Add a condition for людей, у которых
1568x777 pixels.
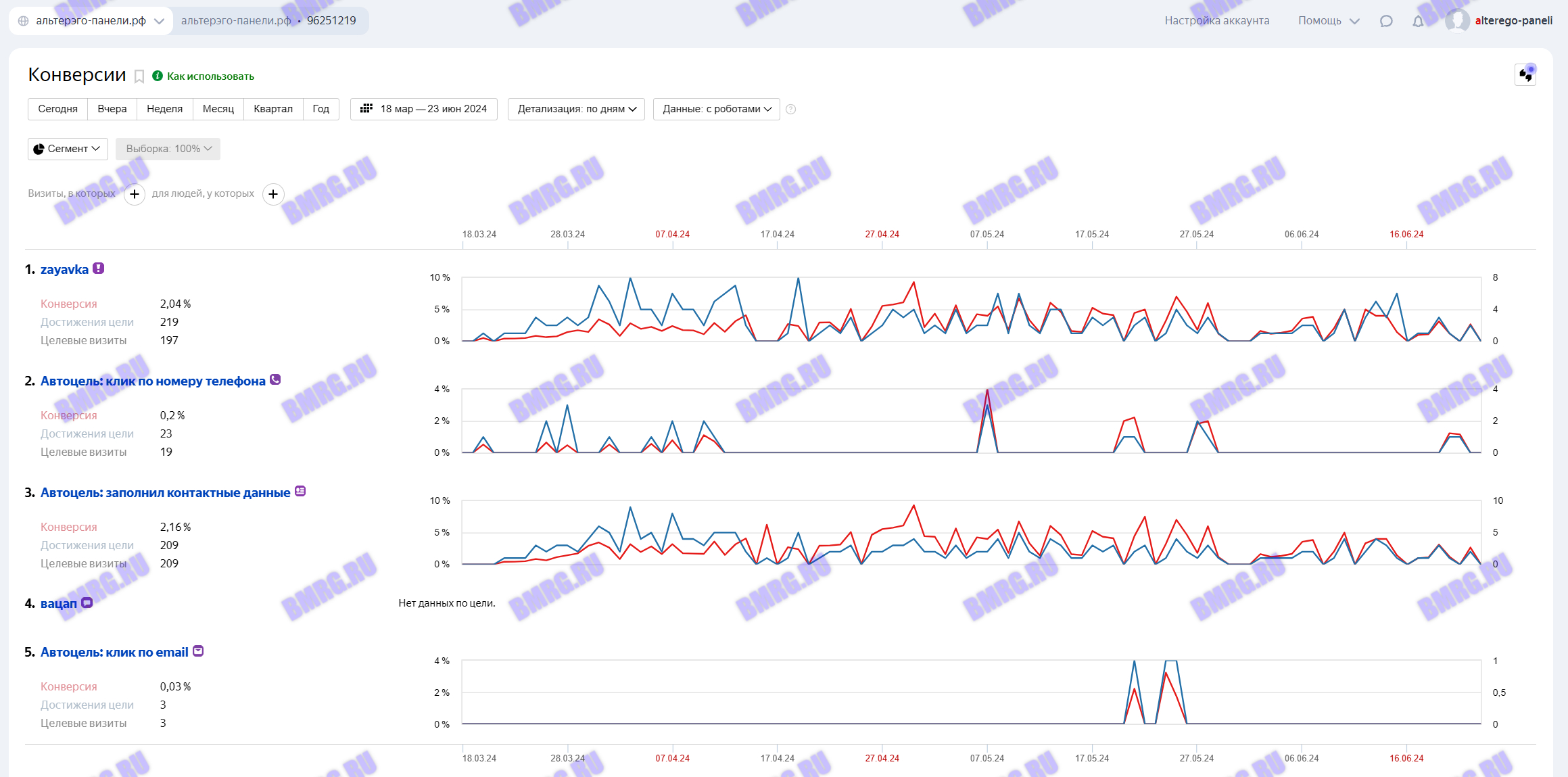coord(273,195)
